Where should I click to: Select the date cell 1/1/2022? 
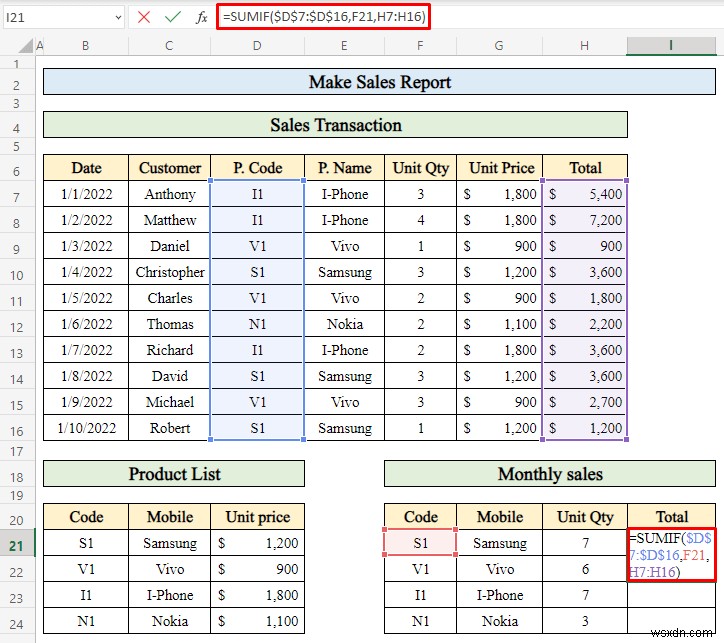pos(86,194)
